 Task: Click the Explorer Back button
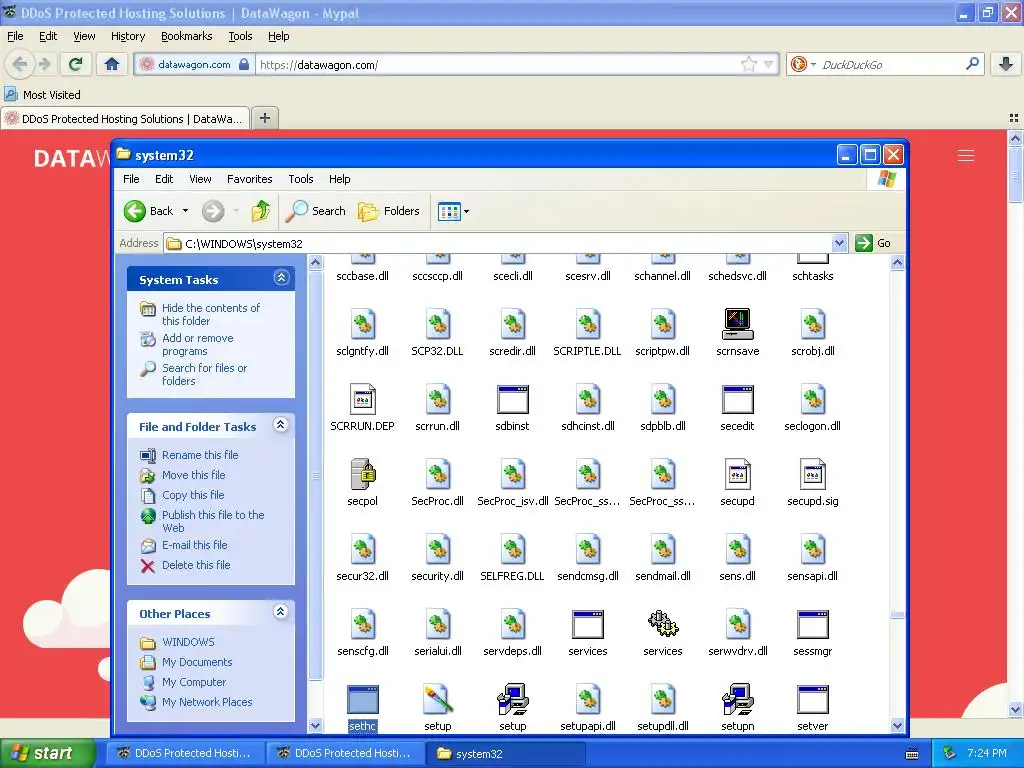(149, 211)
